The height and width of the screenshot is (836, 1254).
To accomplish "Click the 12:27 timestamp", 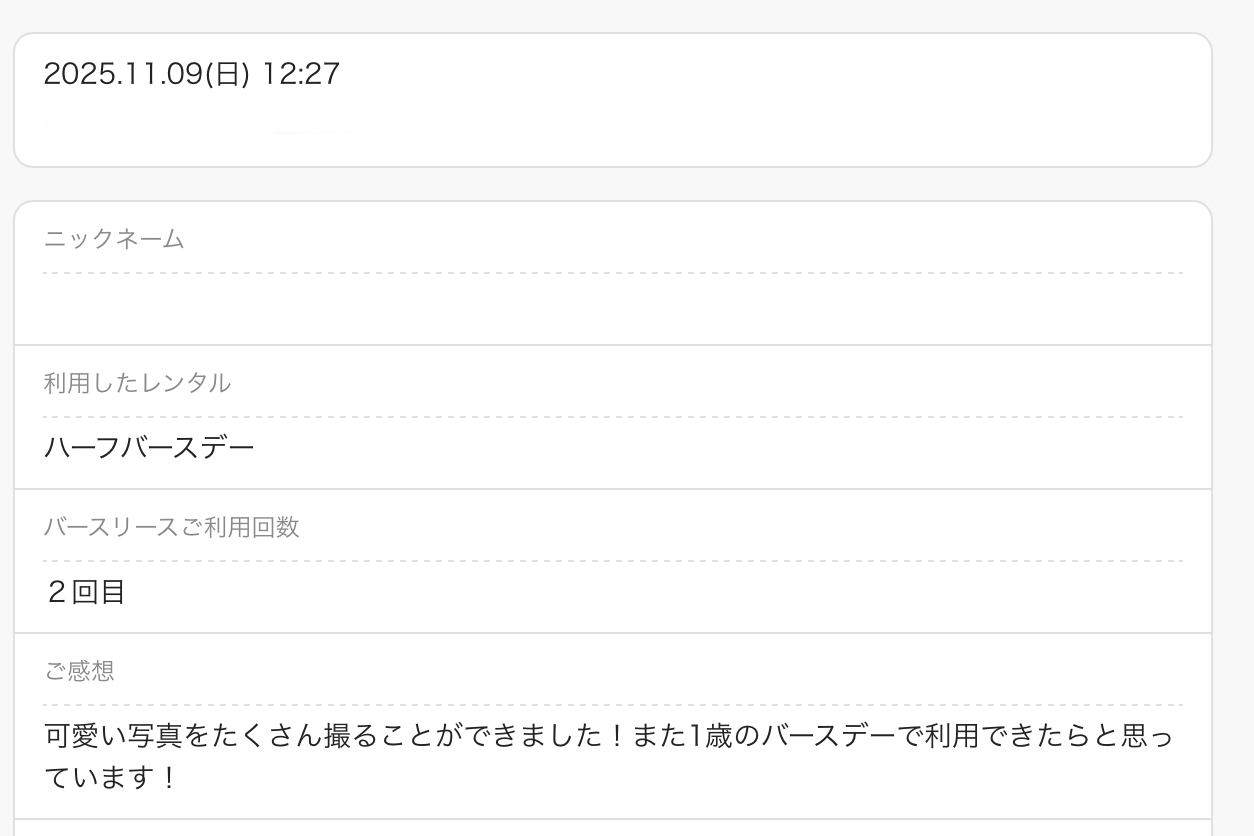I will 301,74.
